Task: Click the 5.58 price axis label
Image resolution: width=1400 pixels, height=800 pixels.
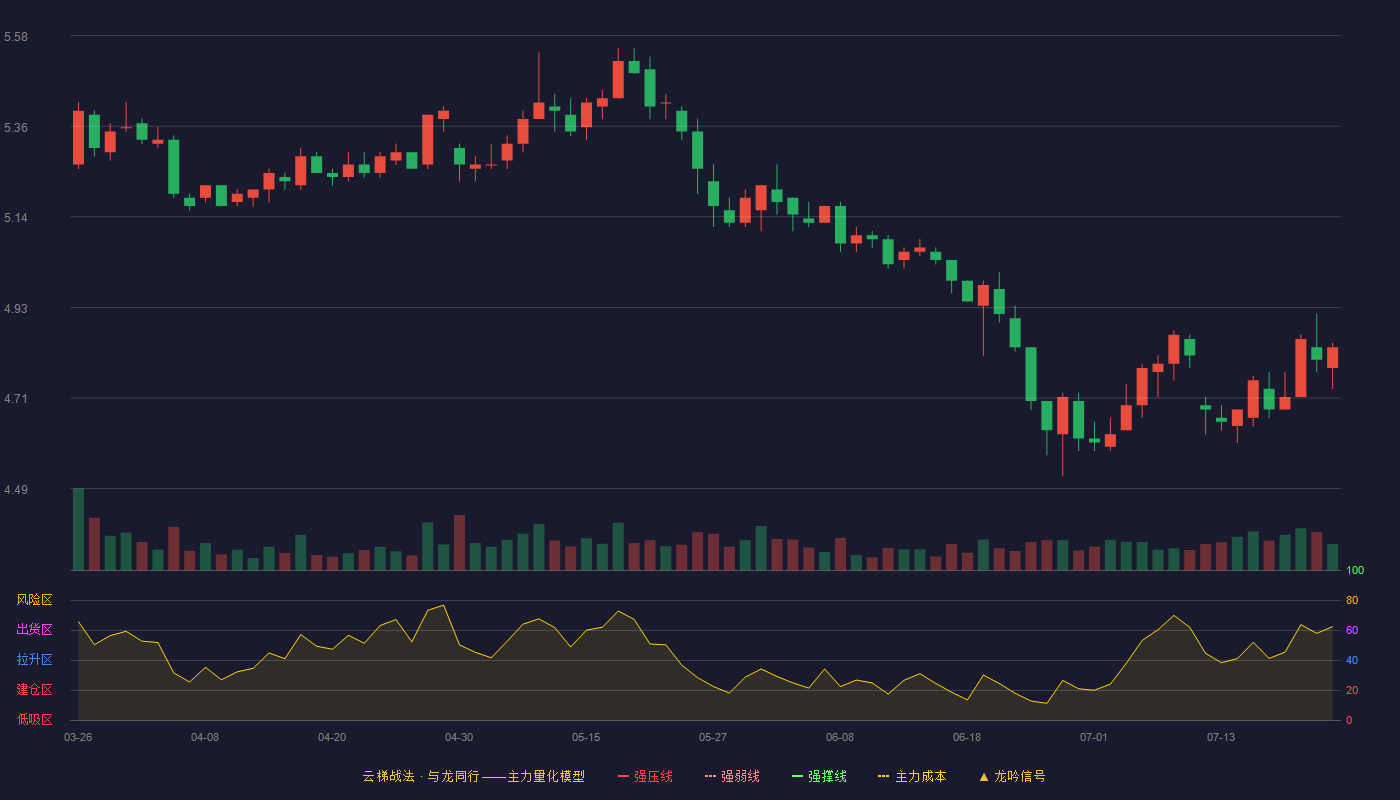Action: tap(16, 37)
